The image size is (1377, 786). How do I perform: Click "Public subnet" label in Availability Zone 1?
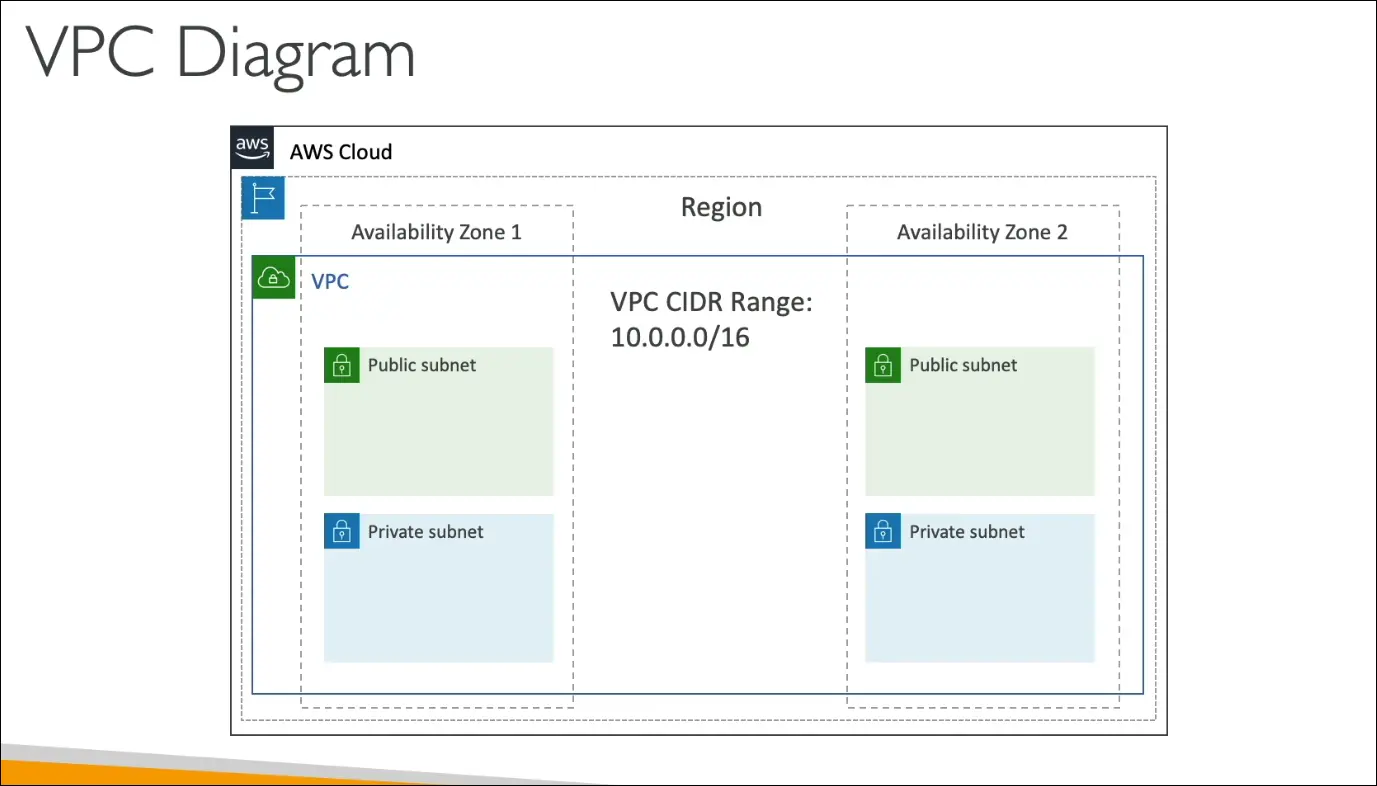click(422, 365)
